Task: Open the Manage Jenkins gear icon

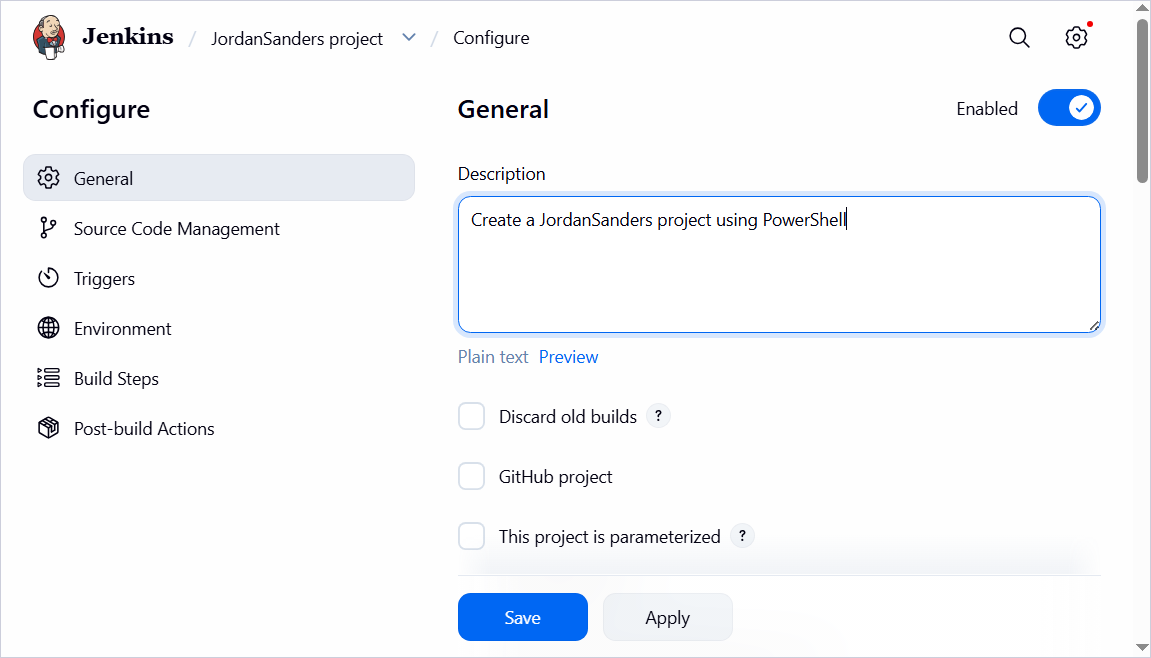Action: (1076, 37)
